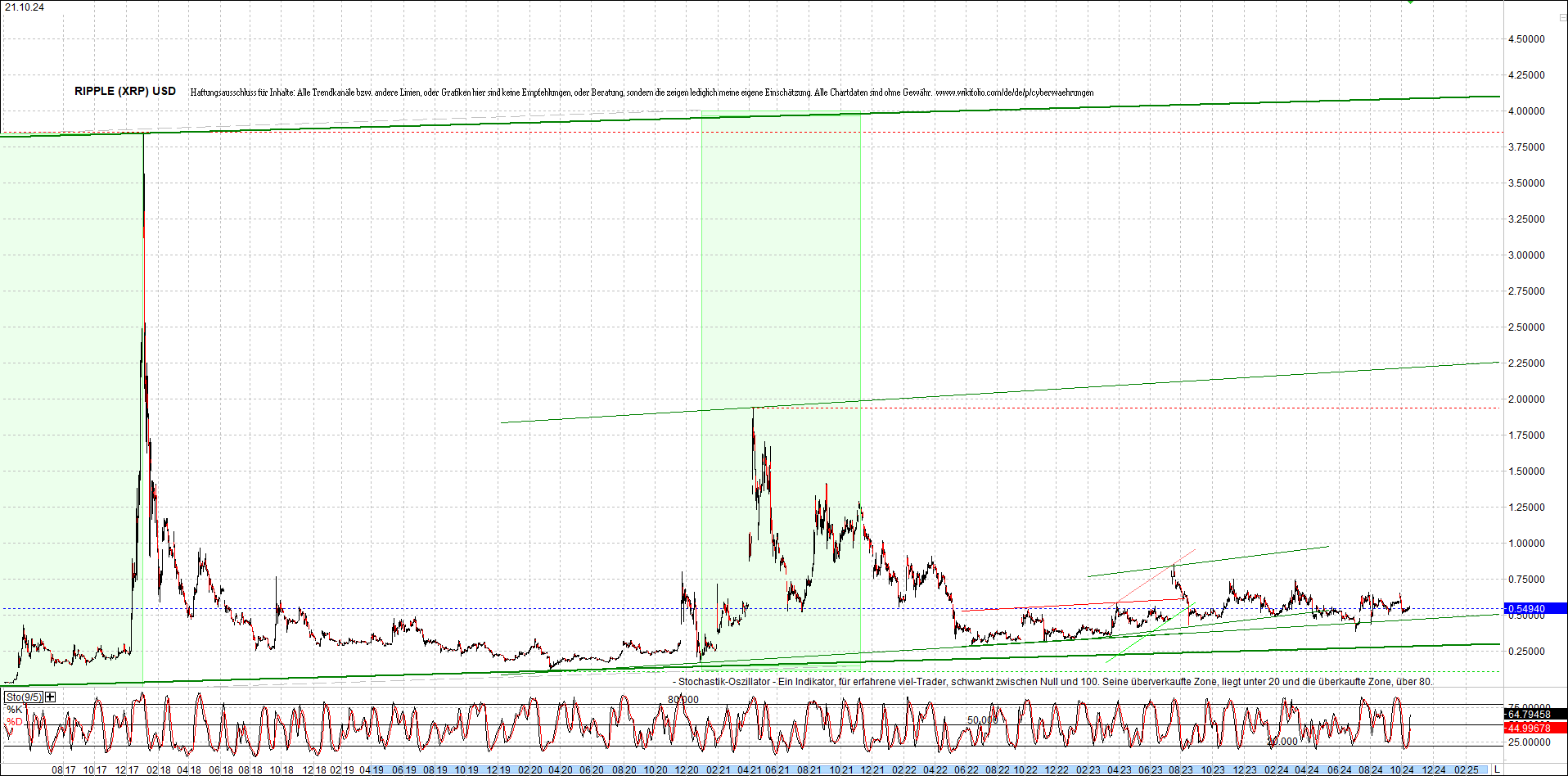Open the wikifolio.com link in the disclaimer text
1568x776 pixels.
(x=1015, y=92)
